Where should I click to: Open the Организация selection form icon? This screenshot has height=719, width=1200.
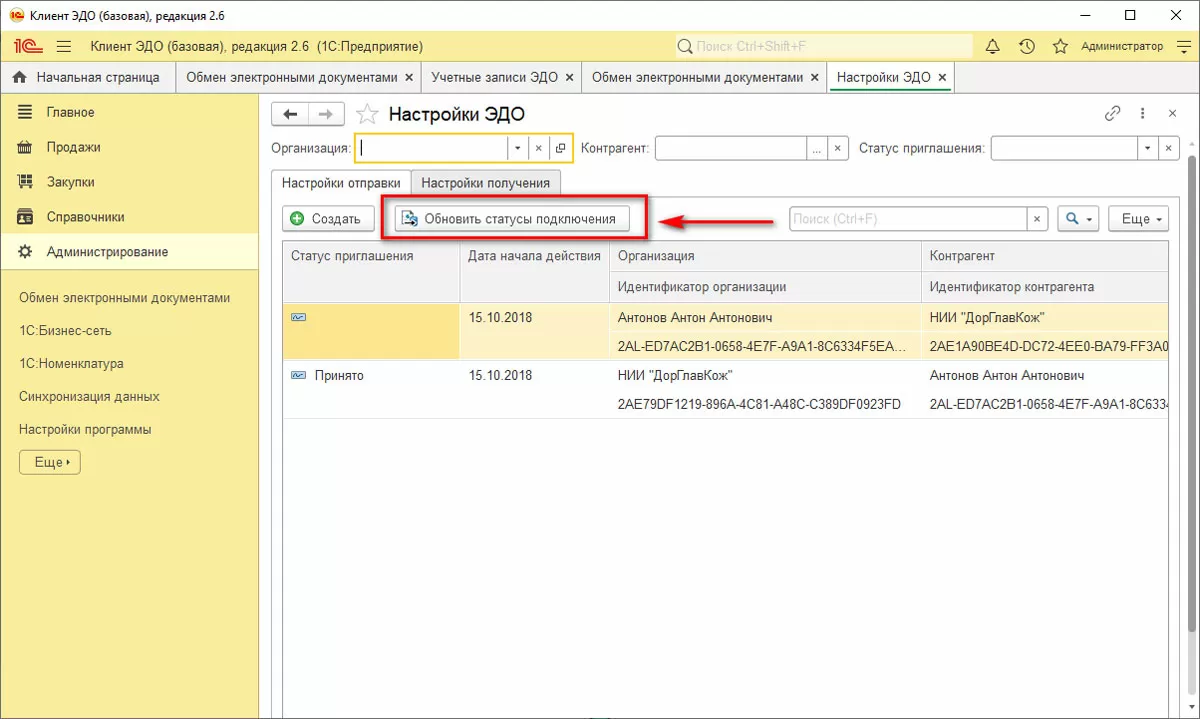560,148
